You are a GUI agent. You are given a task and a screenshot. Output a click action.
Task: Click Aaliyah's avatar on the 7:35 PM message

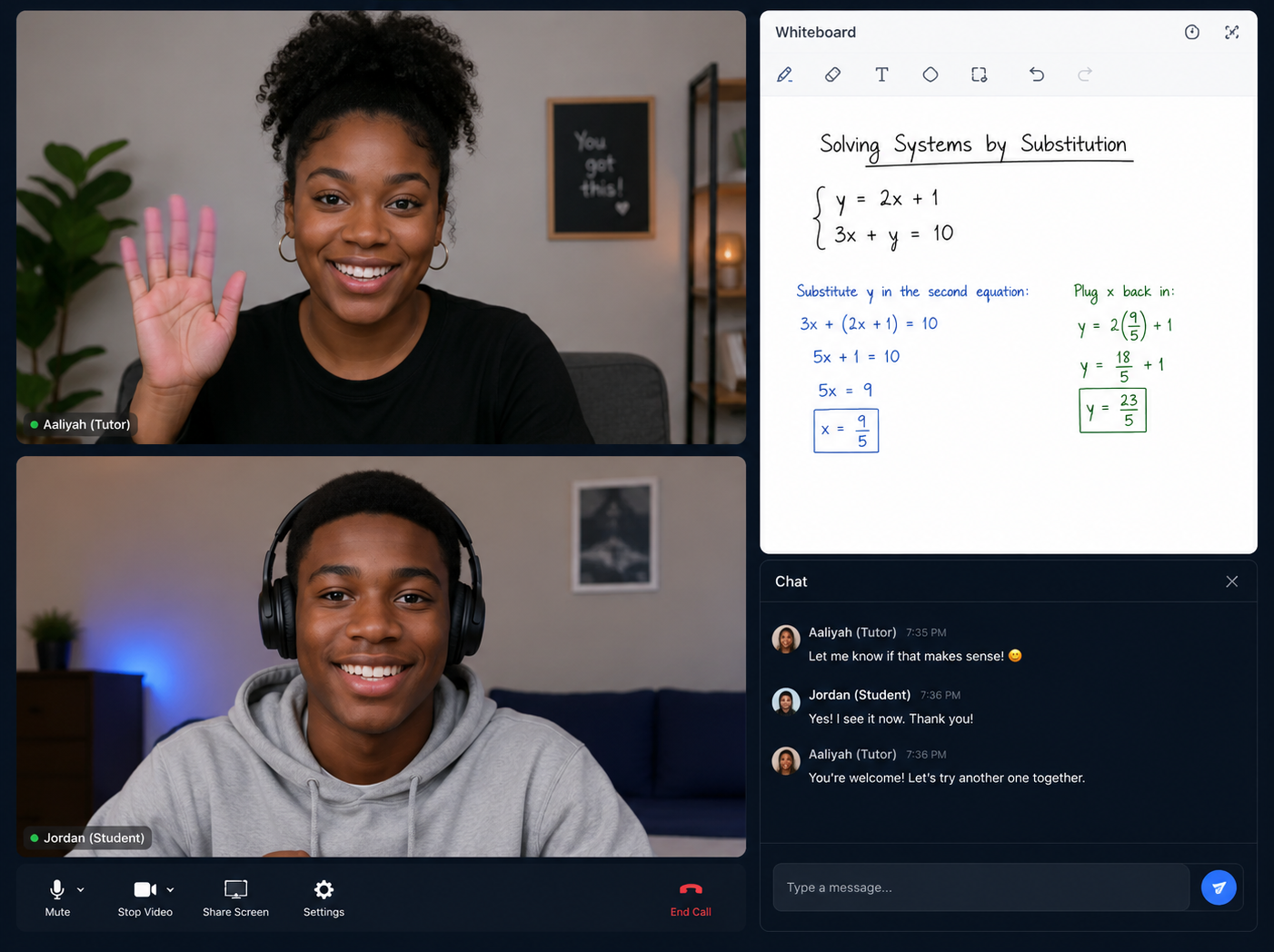pos(786,640)
